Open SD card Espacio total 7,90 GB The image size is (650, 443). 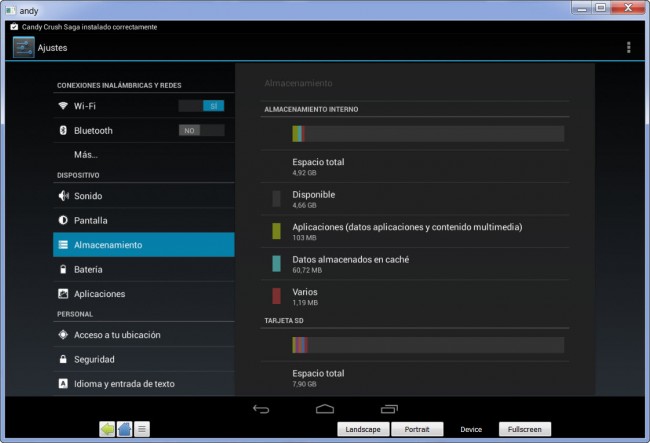click(x=415, y=378)
